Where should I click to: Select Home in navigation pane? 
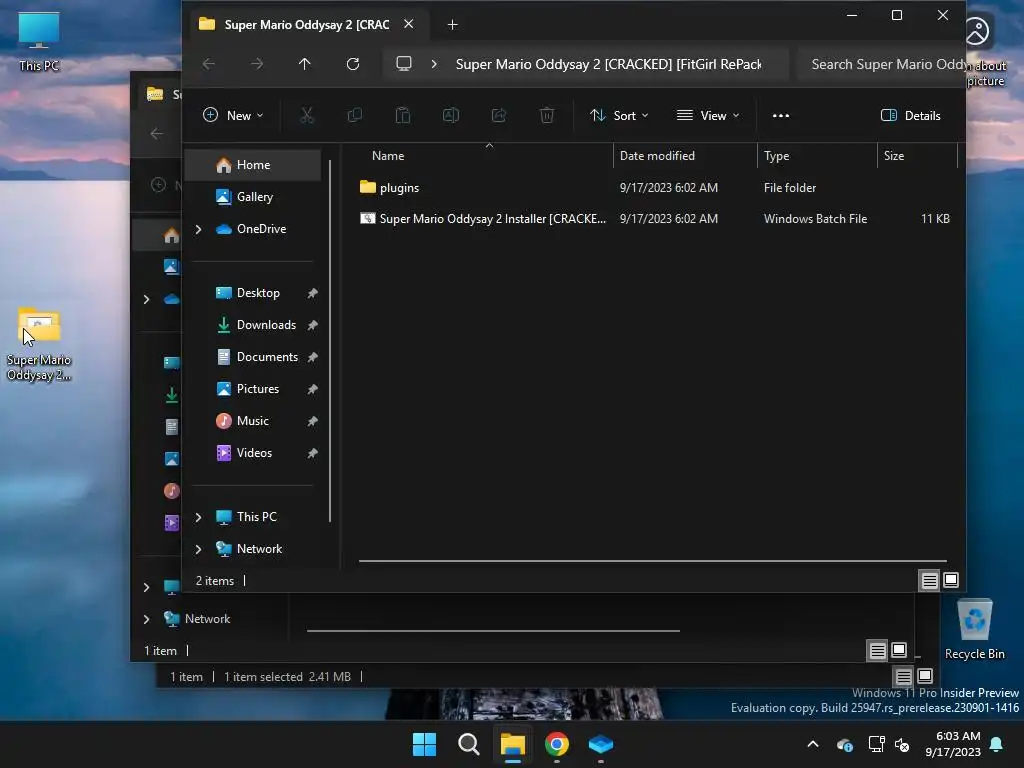[253, 165]
